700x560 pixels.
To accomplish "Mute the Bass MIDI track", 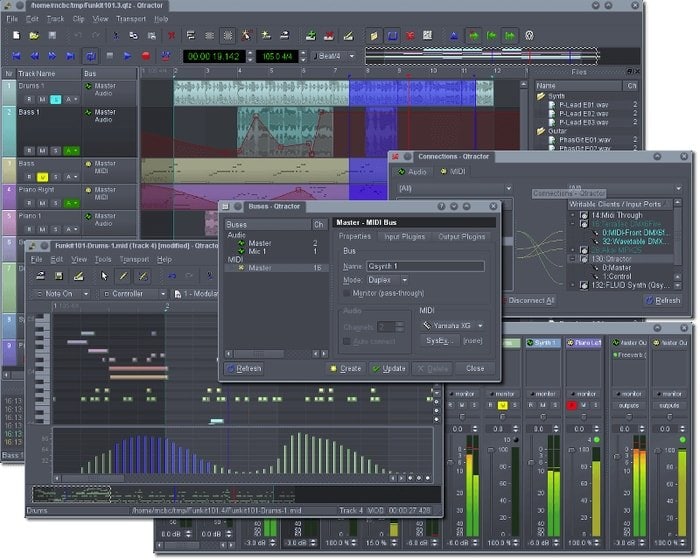I will (x=42, y=177).
